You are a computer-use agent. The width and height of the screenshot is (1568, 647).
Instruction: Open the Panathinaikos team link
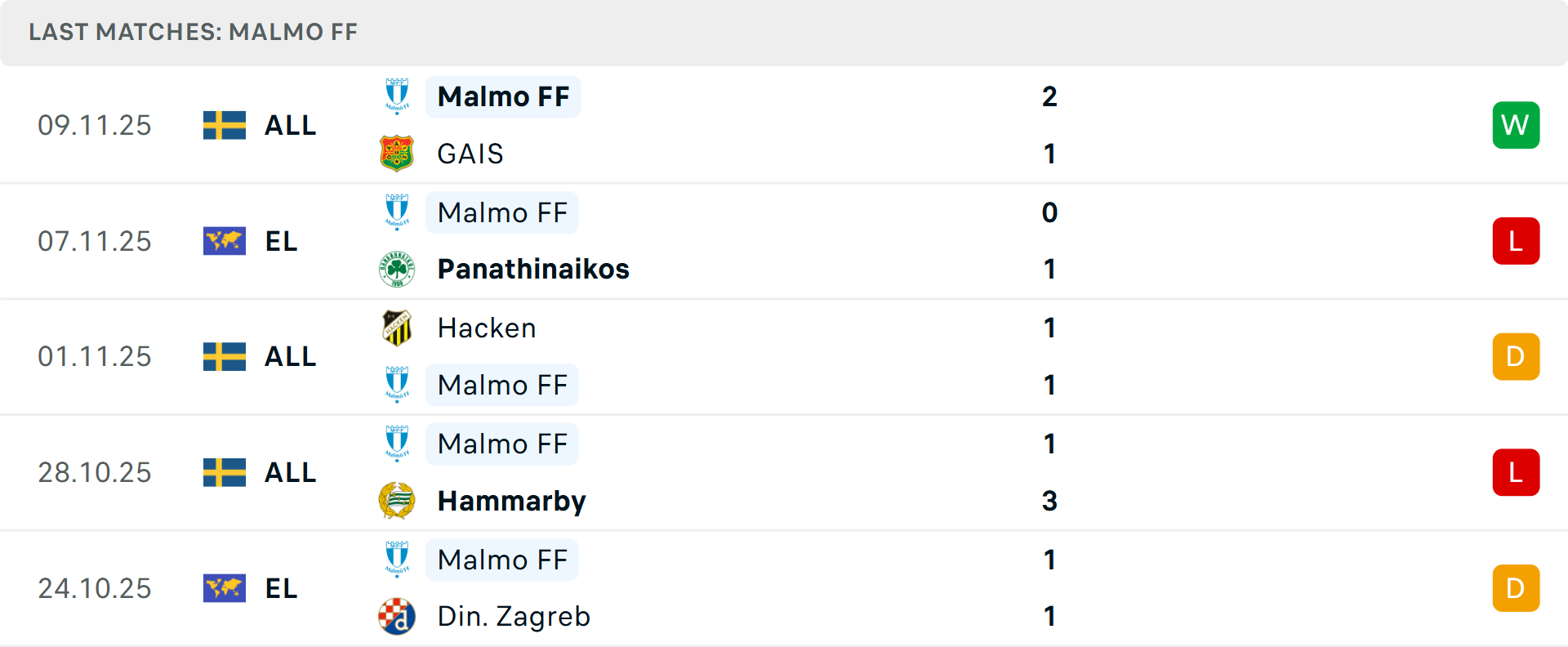click(533, 269)
